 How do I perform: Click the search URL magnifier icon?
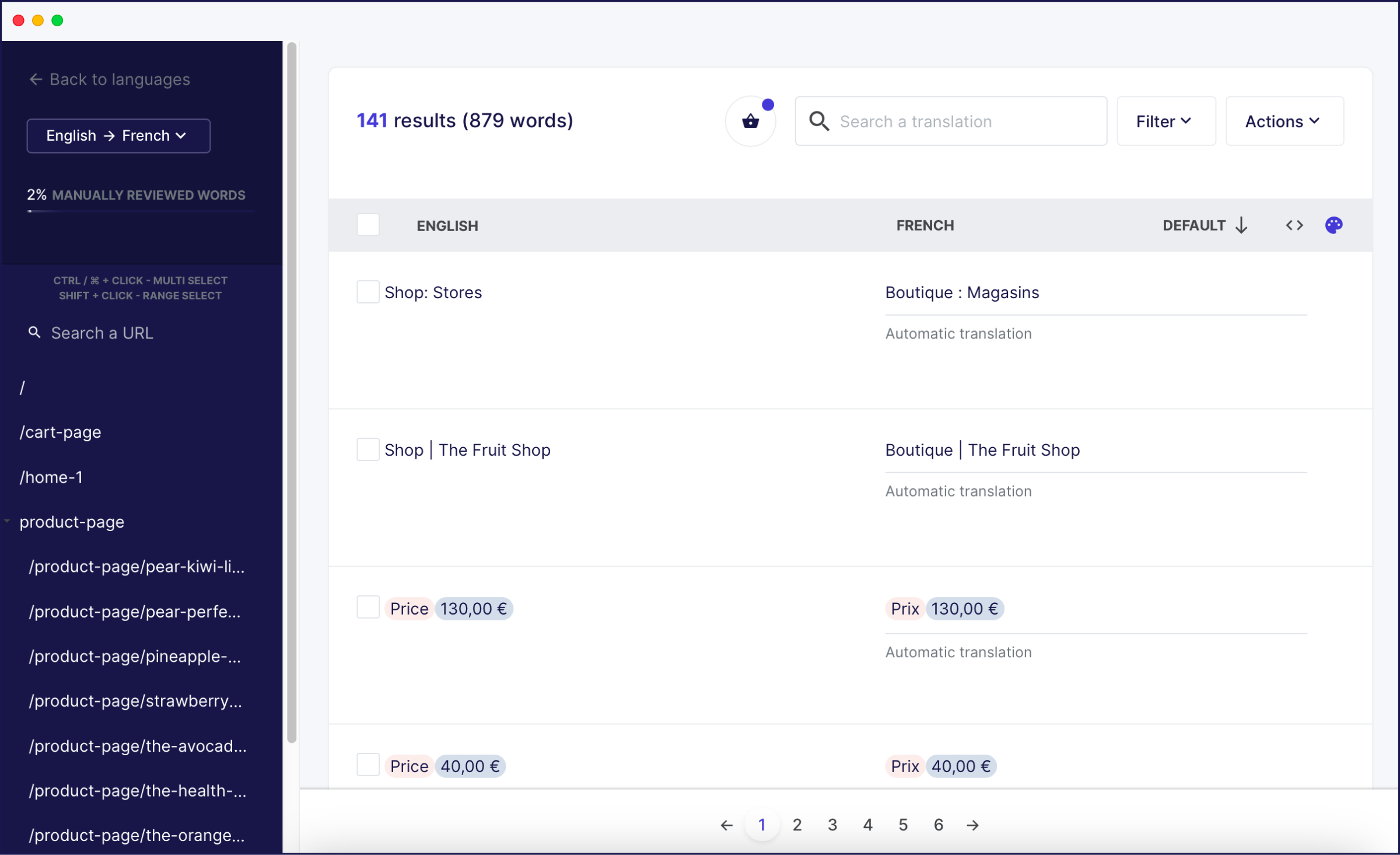(x=35, y=332)
